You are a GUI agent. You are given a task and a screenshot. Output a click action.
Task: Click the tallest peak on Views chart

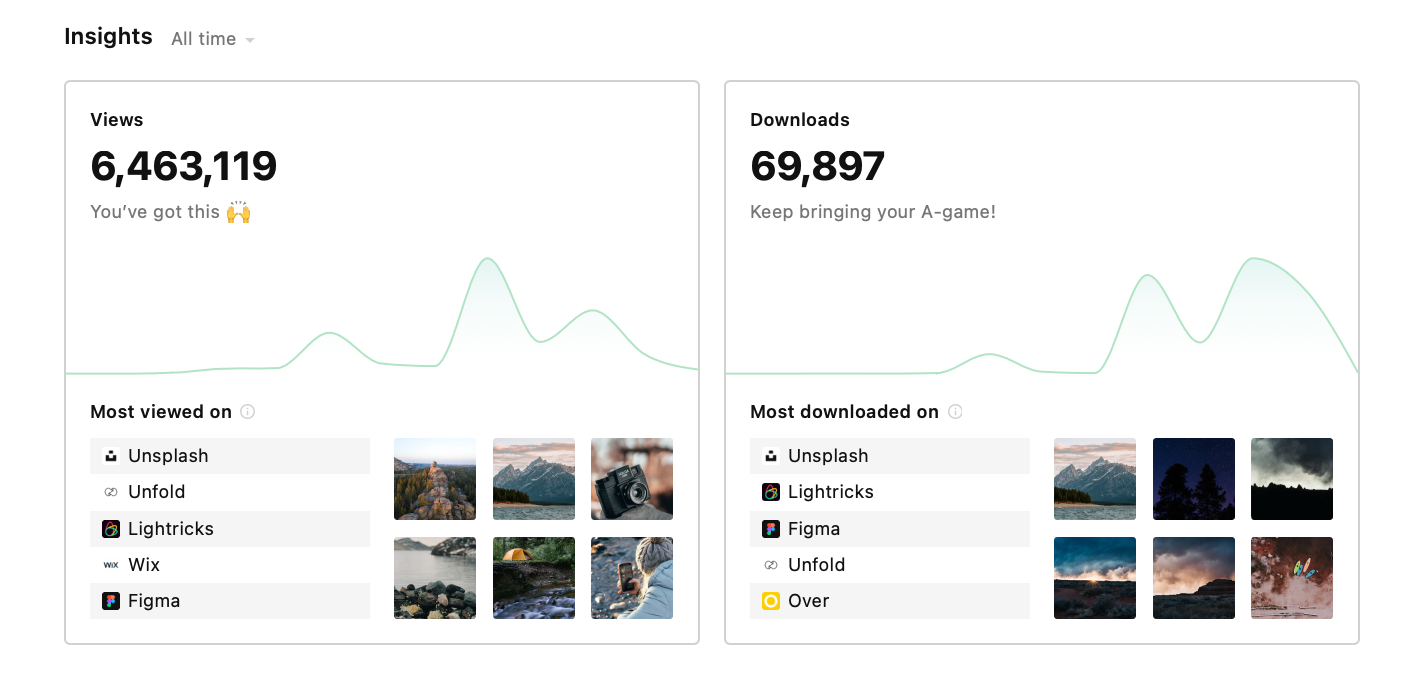click(x=488, y=260)
